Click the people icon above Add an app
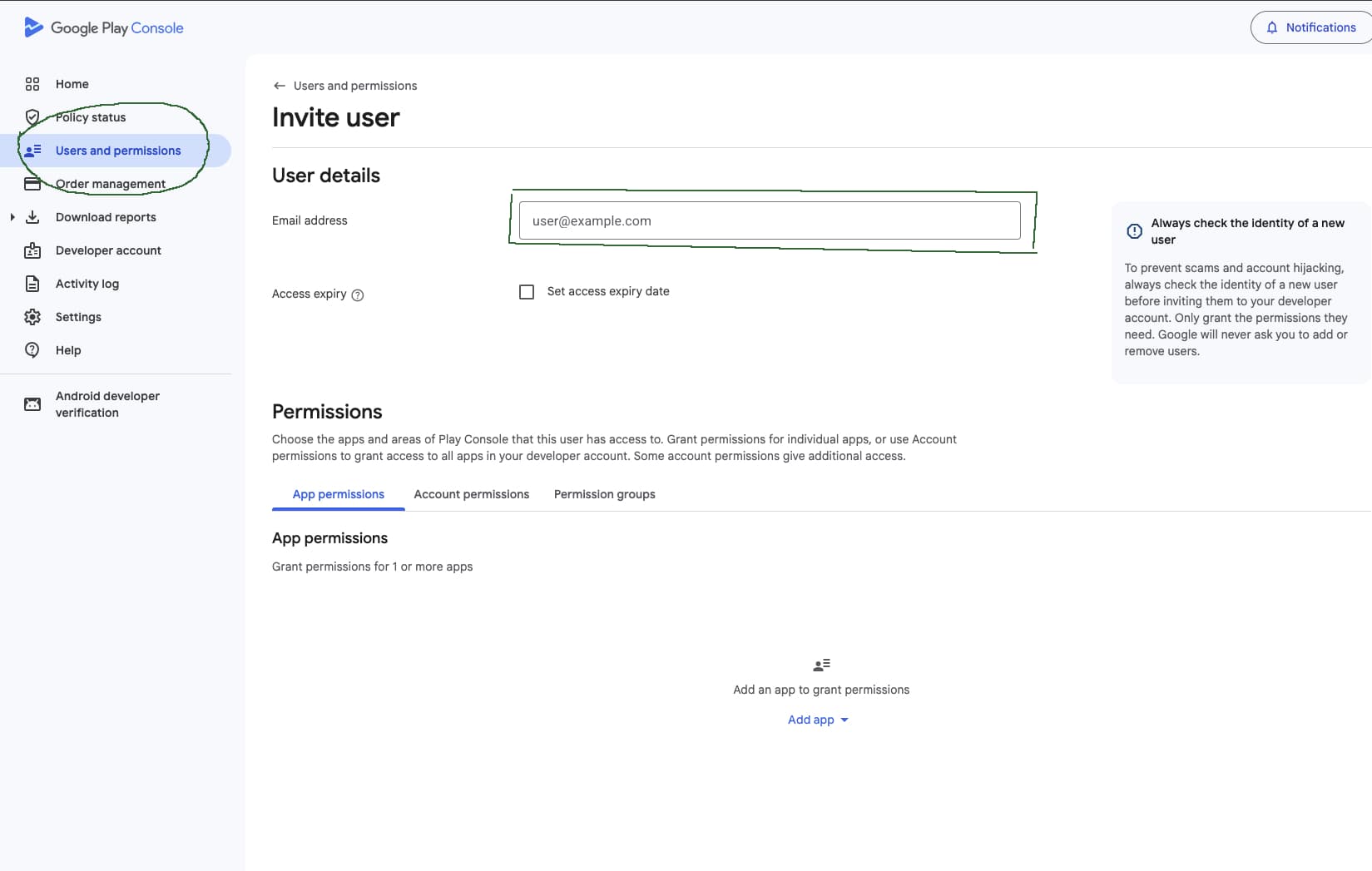 [821, 665]
